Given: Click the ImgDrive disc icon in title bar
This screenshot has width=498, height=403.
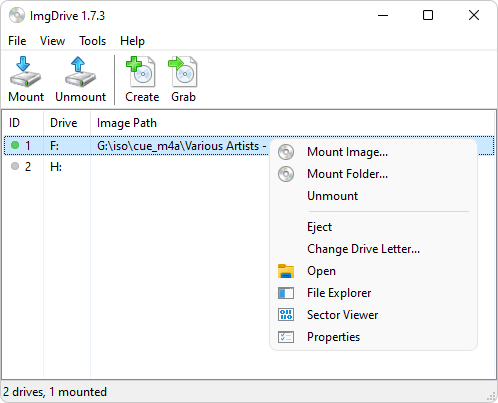Looking at the screenshot, I should click(x=17, y=15).
